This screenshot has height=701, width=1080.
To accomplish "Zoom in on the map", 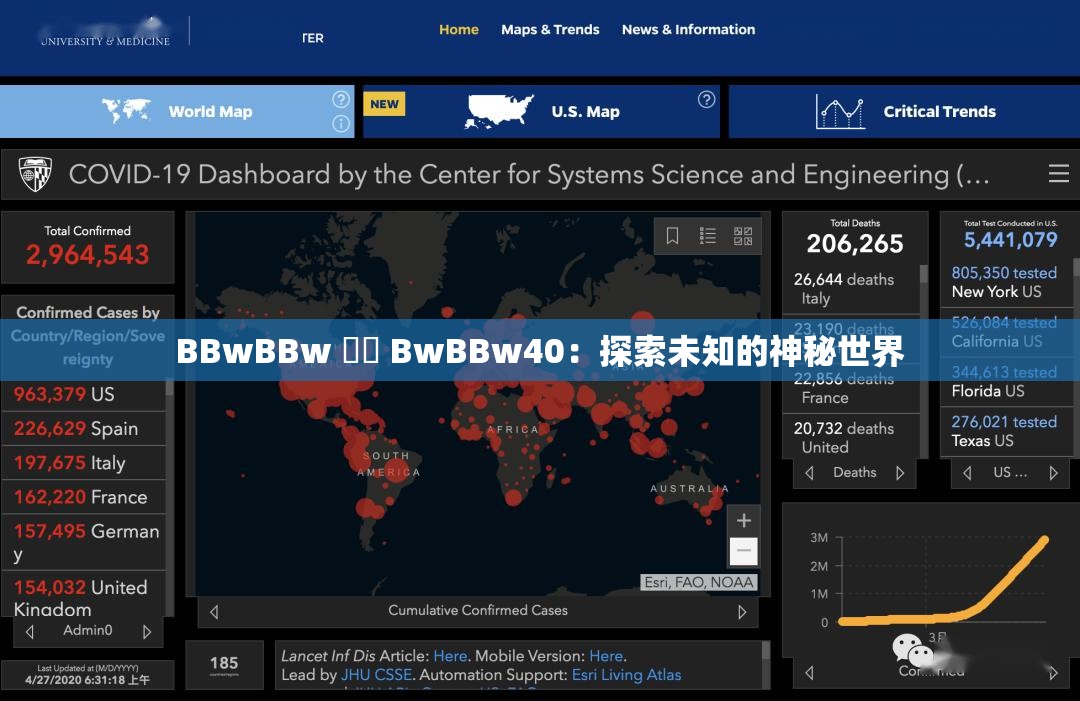I will tap(744, 521).
